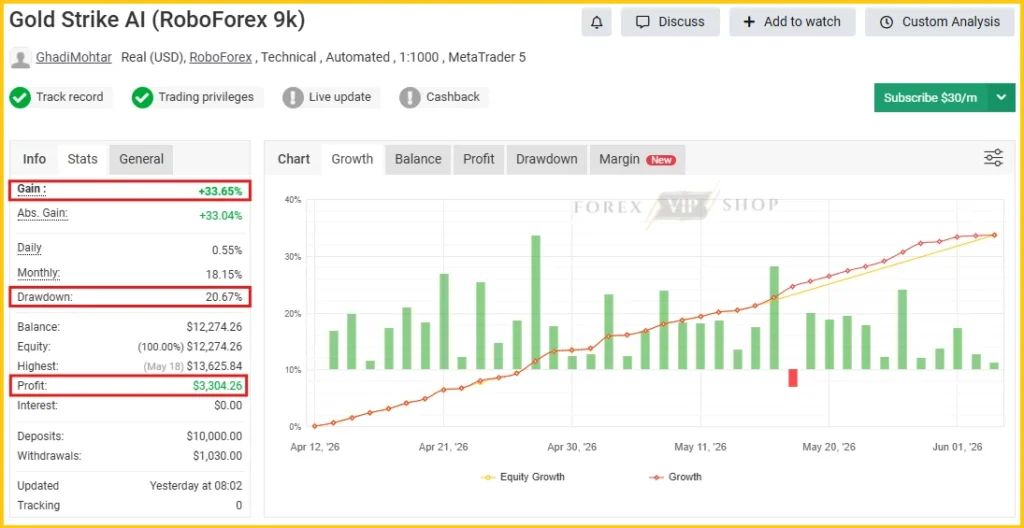Click the Highest $13,625.84 value
Image resolution: width=1024 pixels, height=528 pixels.
[x=214, y=367]
